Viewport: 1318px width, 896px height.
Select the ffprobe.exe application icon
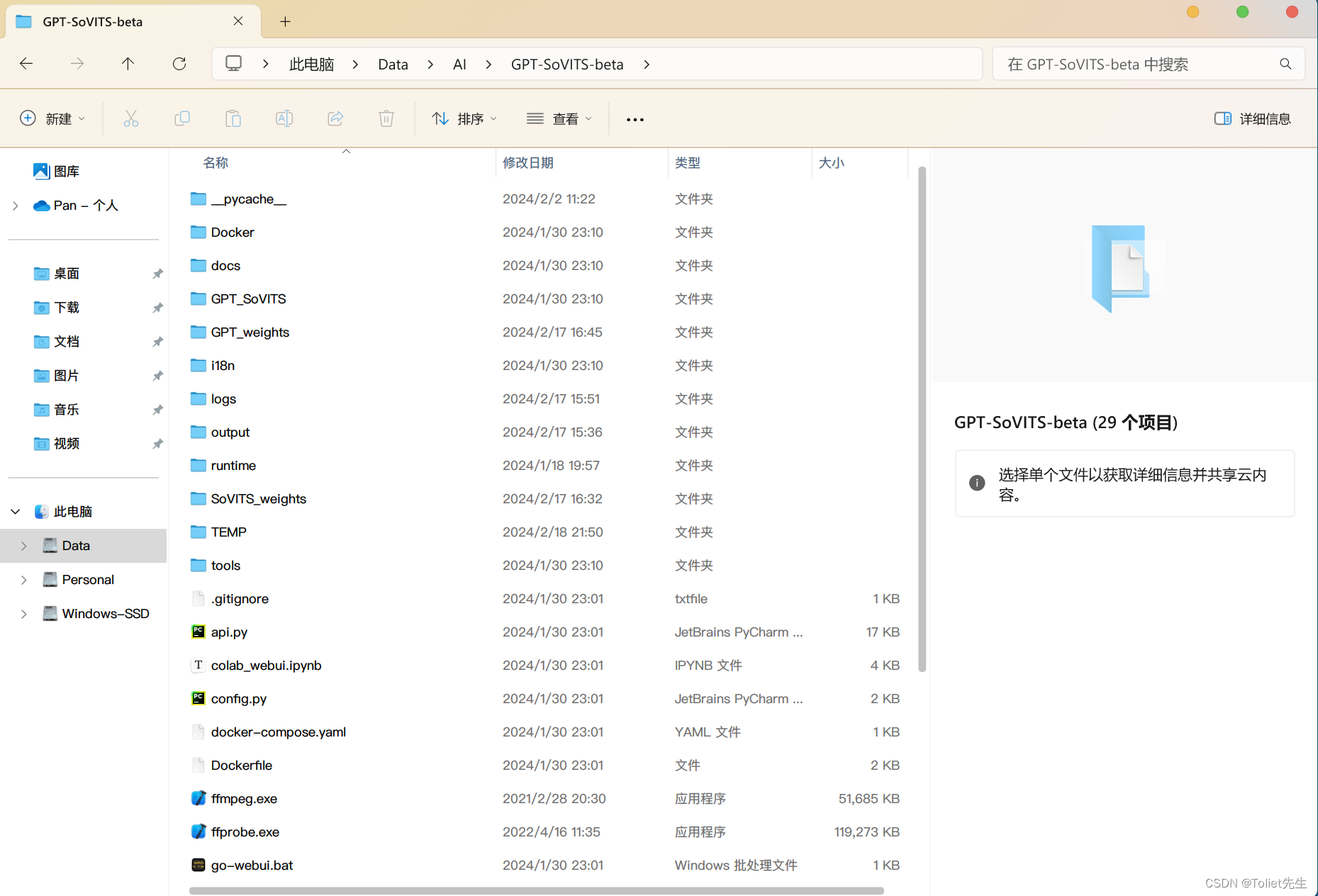point(199,831)
